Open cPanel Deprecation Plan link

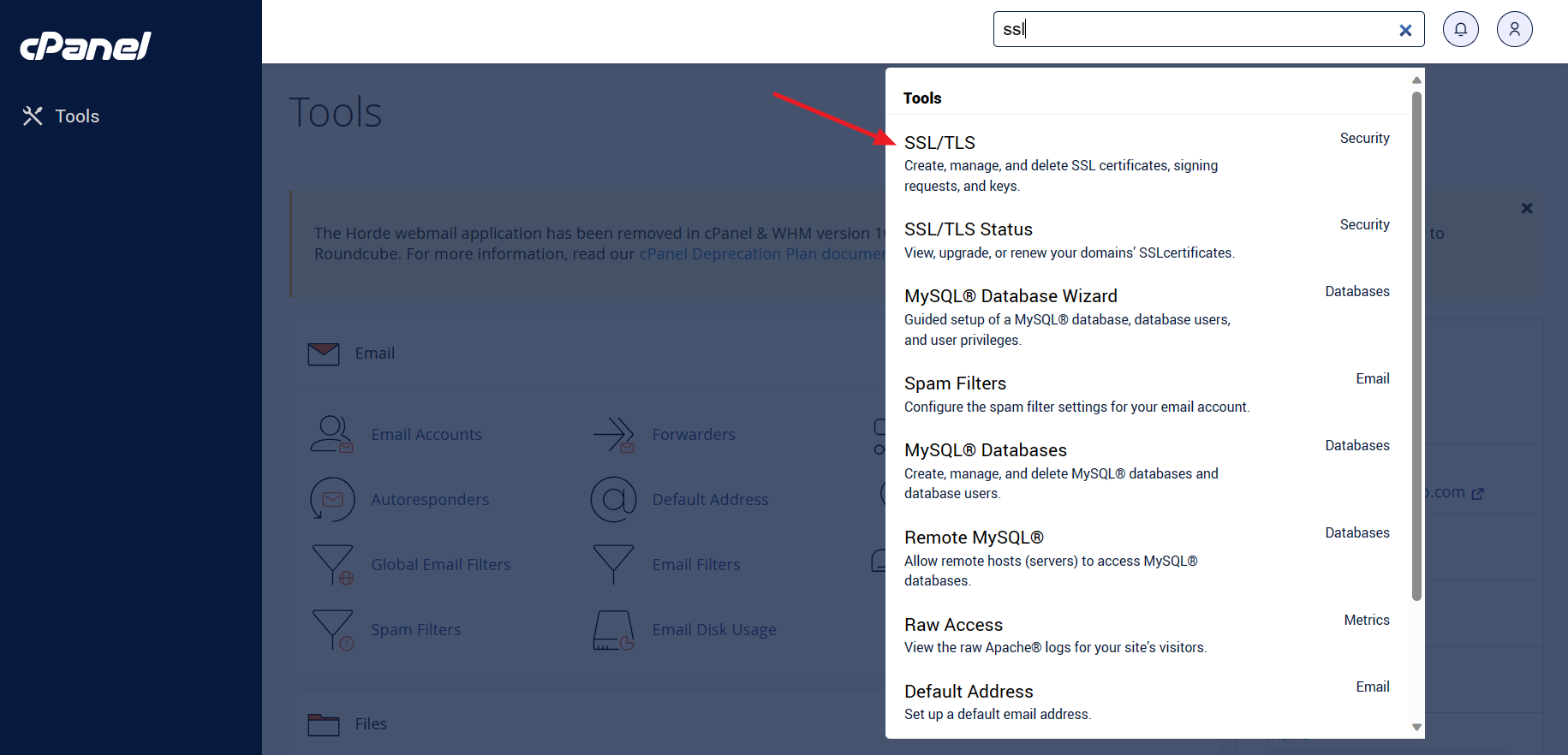tap(762, 254)
